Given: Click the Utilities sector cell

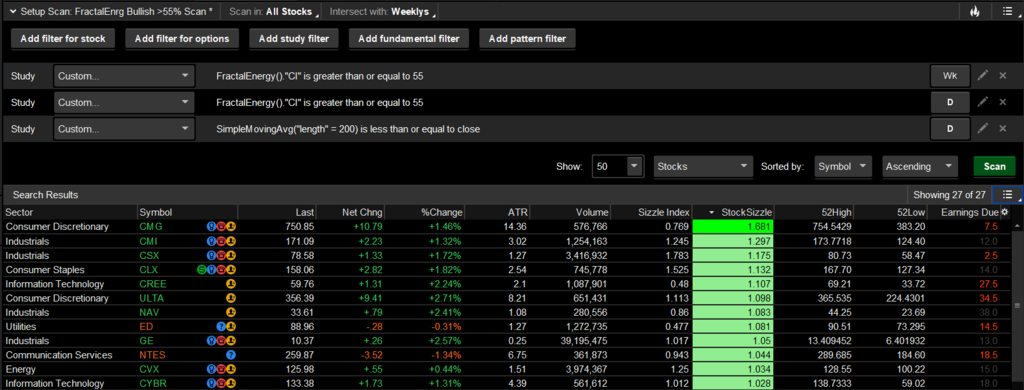Looking at the screenshot, I should pyautogui.click(x=21, y=327).
